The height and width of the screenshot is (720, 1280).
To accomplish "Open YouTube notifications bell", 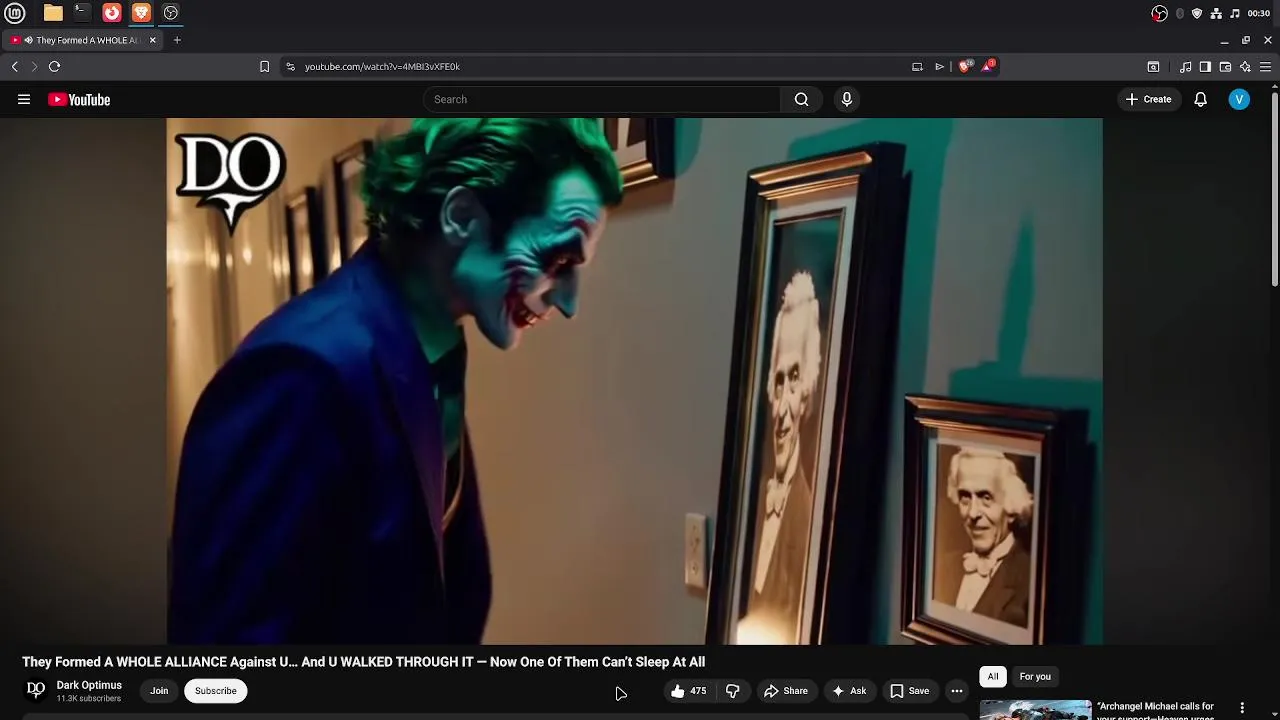I will [1200, 99].
